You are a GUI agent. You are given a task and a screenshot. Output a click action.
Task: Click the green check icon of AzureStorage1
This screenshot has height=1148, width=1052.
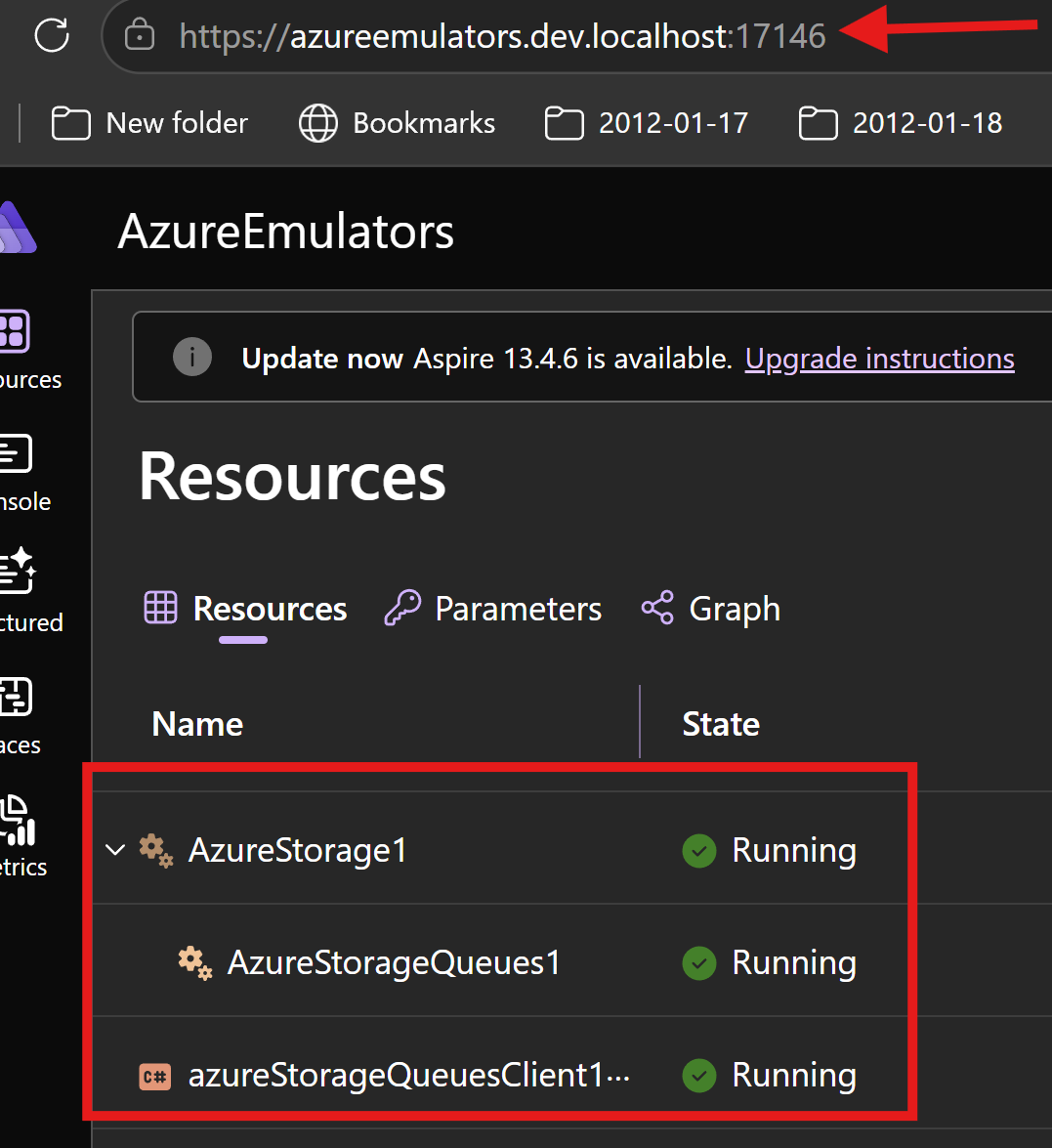(x=699, y=851)
